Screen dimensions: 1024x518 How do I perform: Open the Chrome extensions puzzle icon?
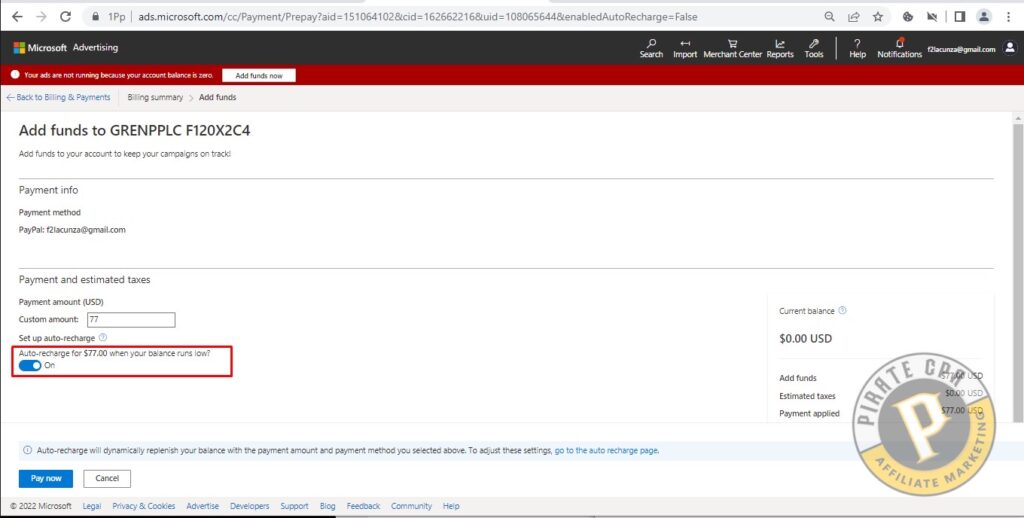click(908, 17)
